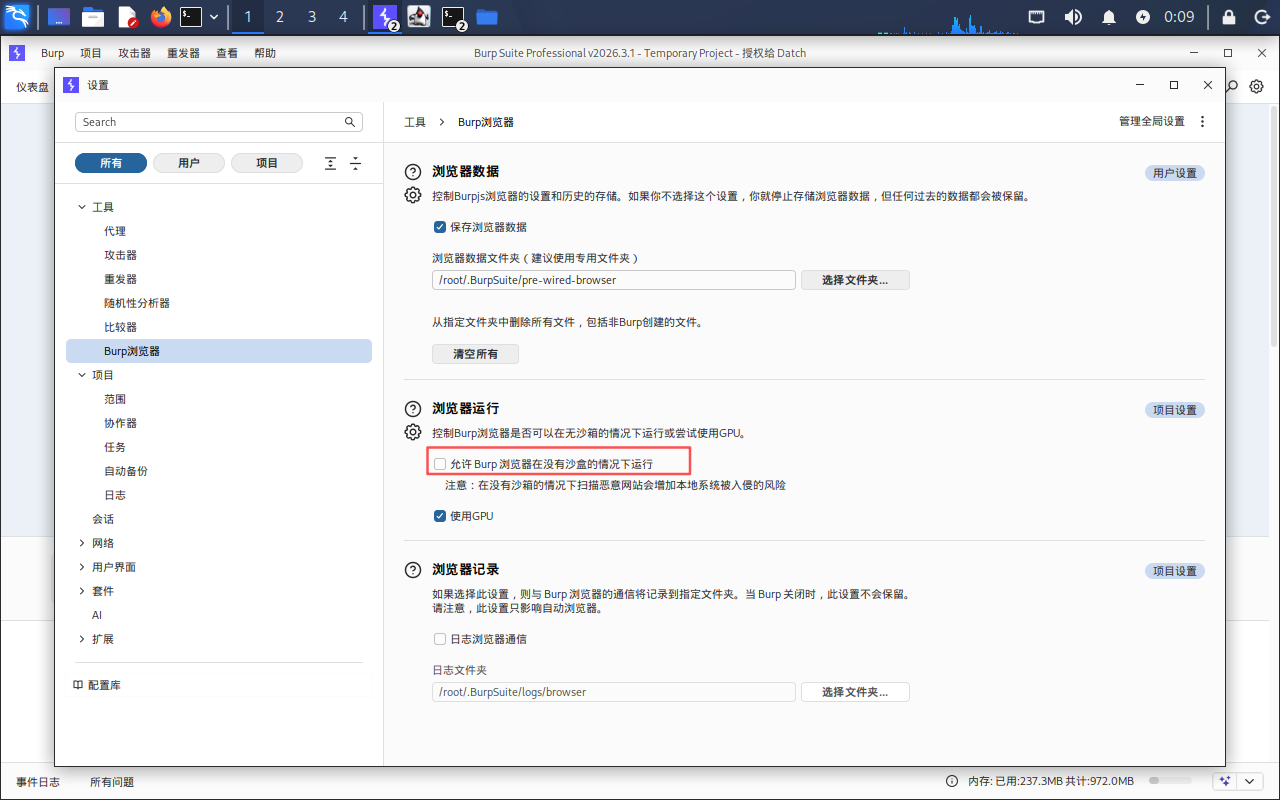Click the settings gear in Burp main toolbar
The image size is (1280, 800).
click(x=1257, y=87)
